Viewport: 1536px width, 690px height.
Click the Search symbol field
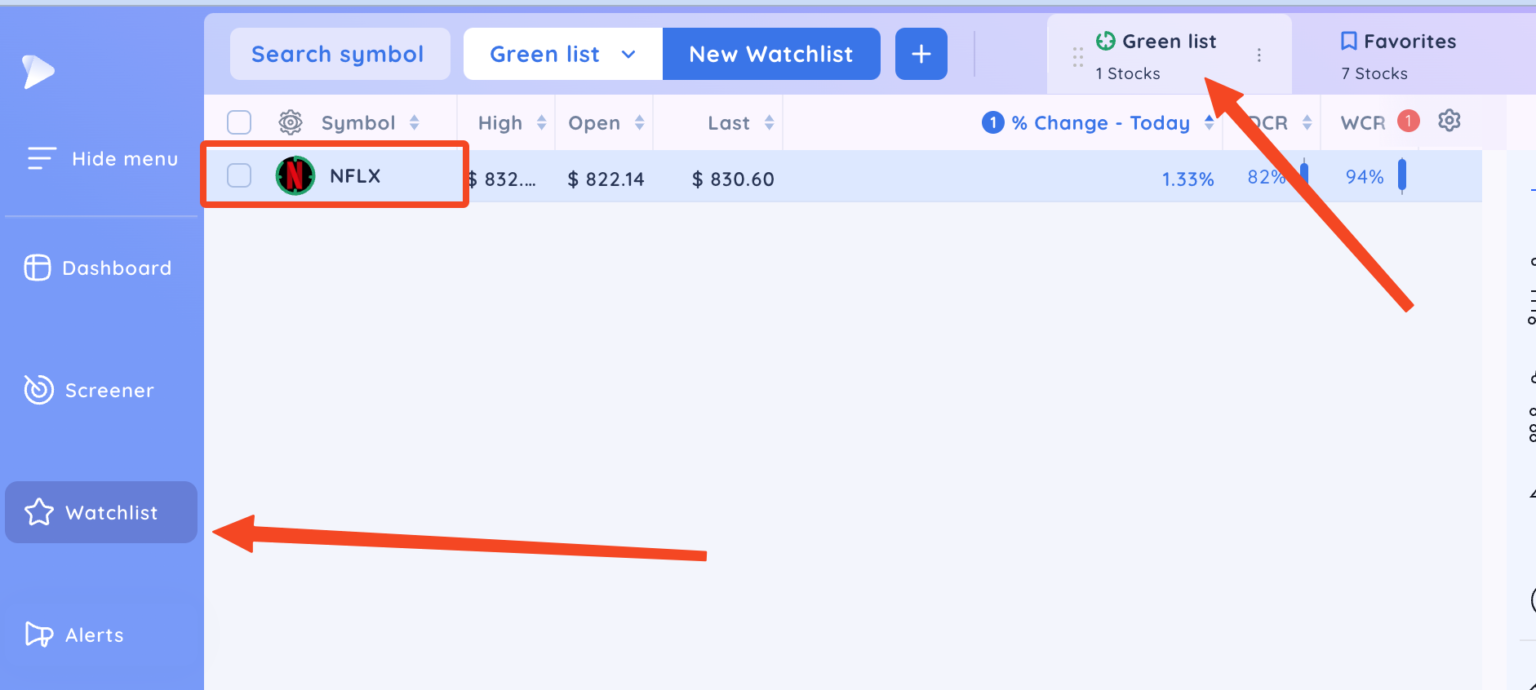340,53
